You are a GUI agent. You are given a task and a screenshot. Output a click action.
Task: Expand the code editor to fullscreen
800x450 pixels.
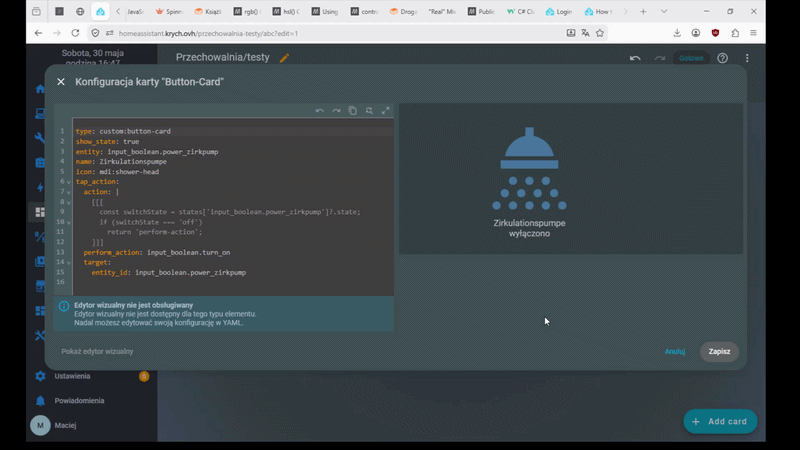click(x=386, y=111)
